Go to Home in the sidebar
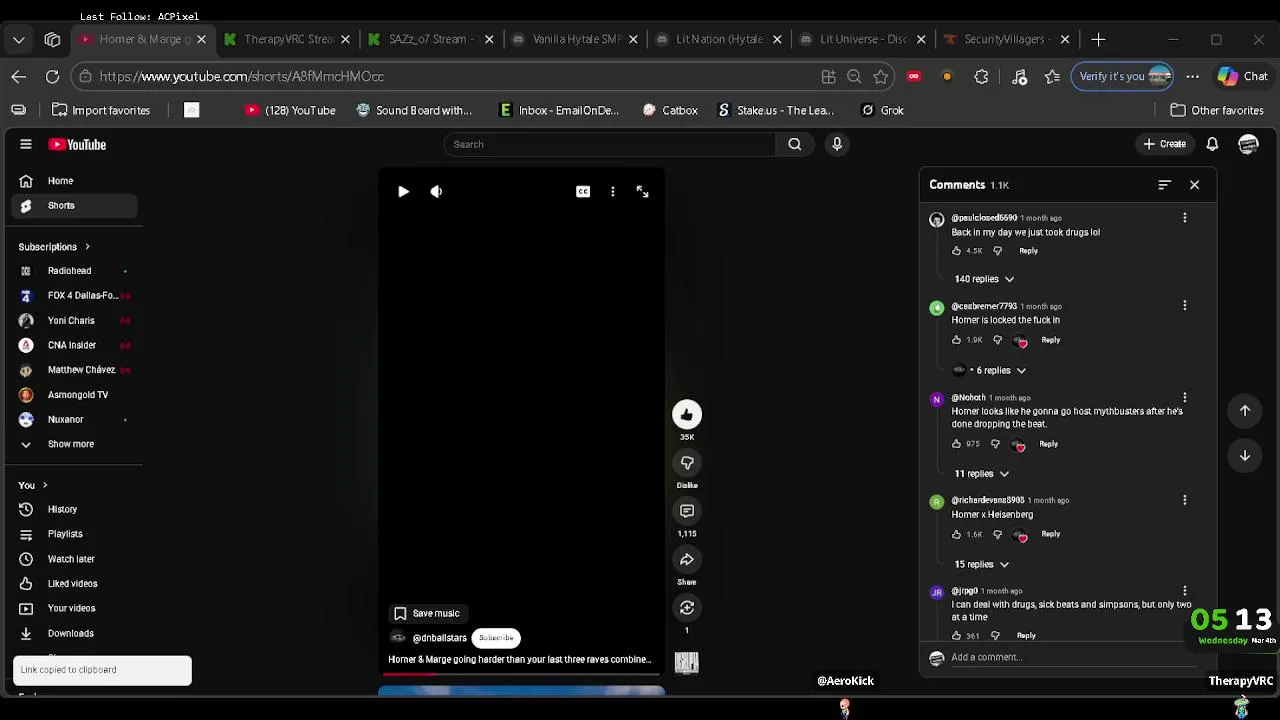 click(x=75, y=181)
